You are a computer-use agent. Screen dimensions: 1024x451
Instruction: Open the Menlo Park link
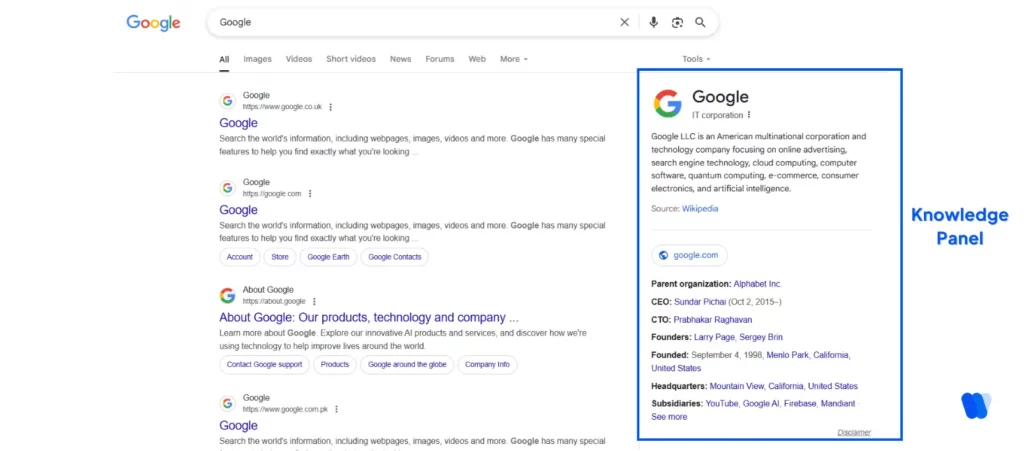coord(788,355)
